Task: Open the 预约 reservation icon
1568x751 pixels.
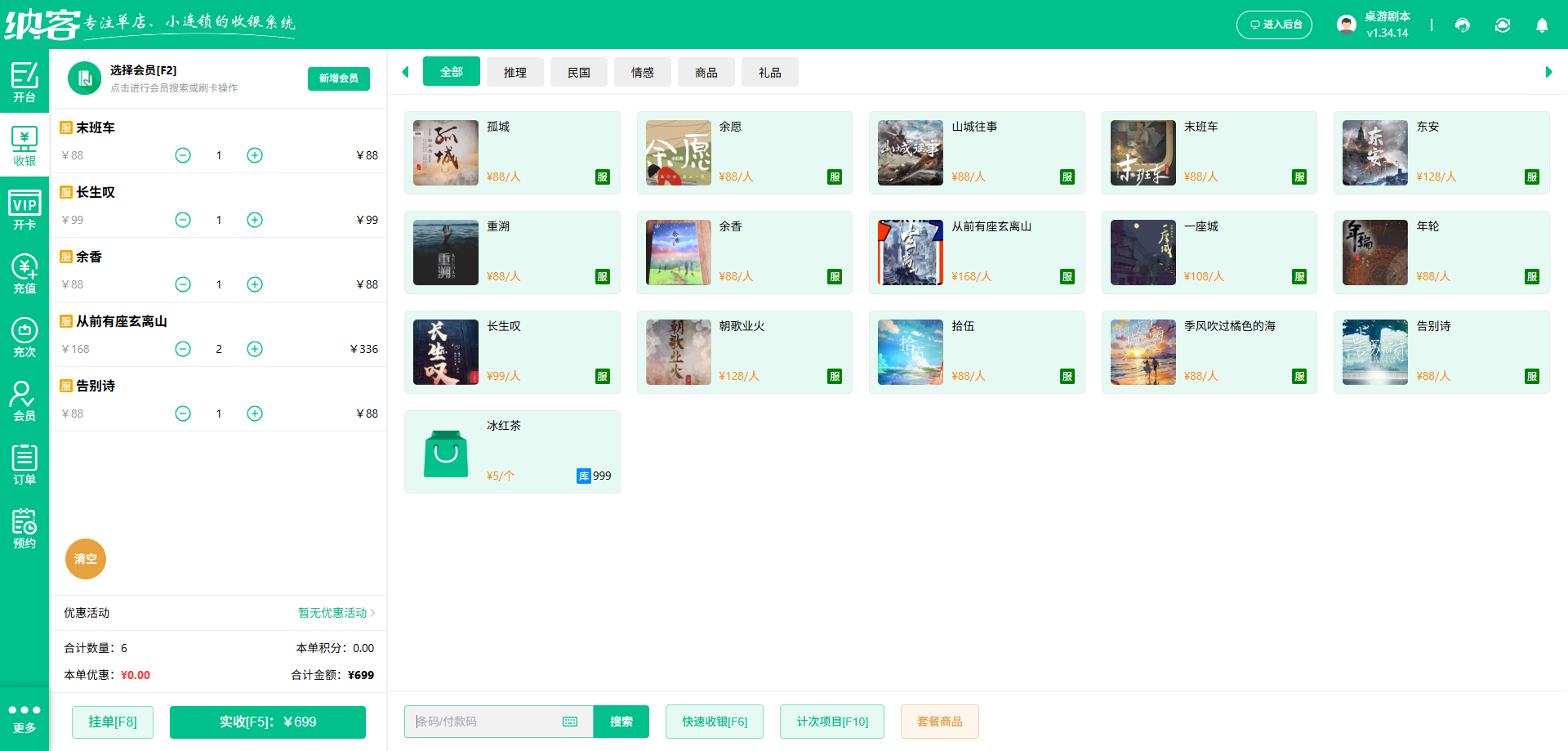Action: [x=24, y=528]
